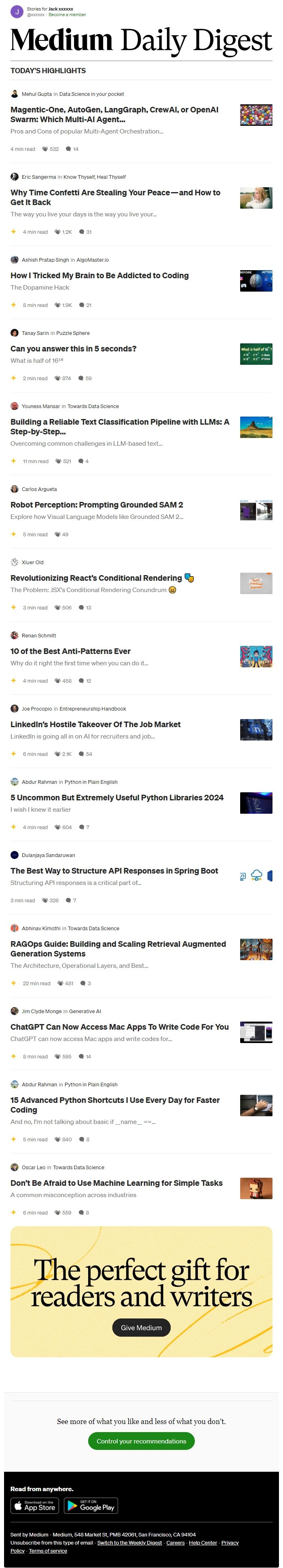The height and width of the screenshot is (1568, 283).
Task: Open '5 Uncommon But Extremely Useful Python Libraries'
Action: 117,798
